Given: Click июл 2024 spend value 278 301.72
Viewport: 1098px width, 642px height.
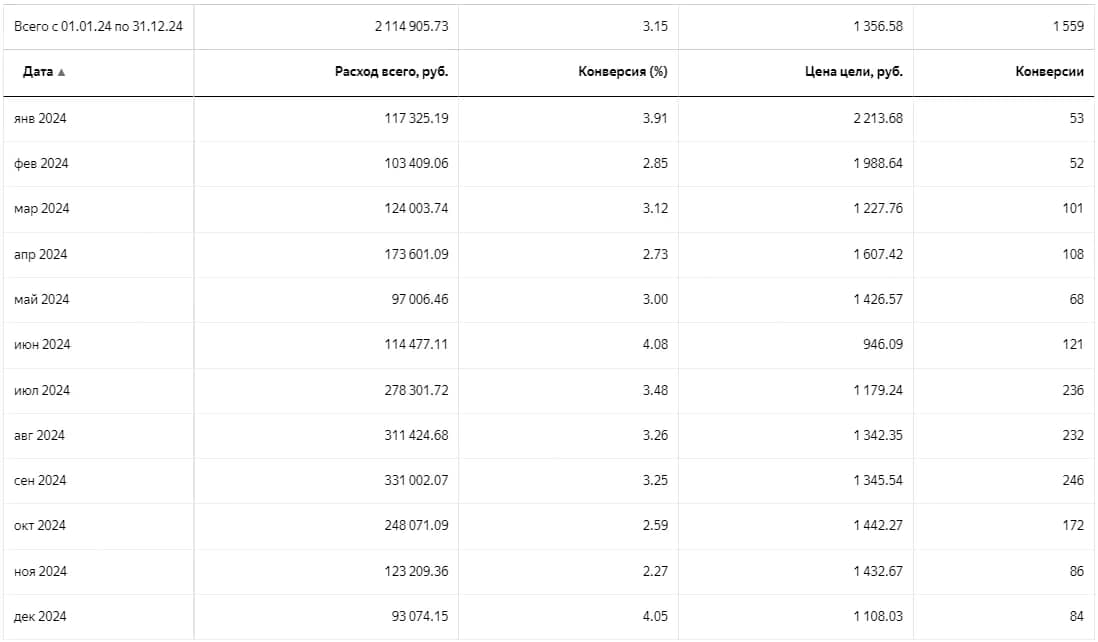Looking at the screenshot, I should 416,390.
